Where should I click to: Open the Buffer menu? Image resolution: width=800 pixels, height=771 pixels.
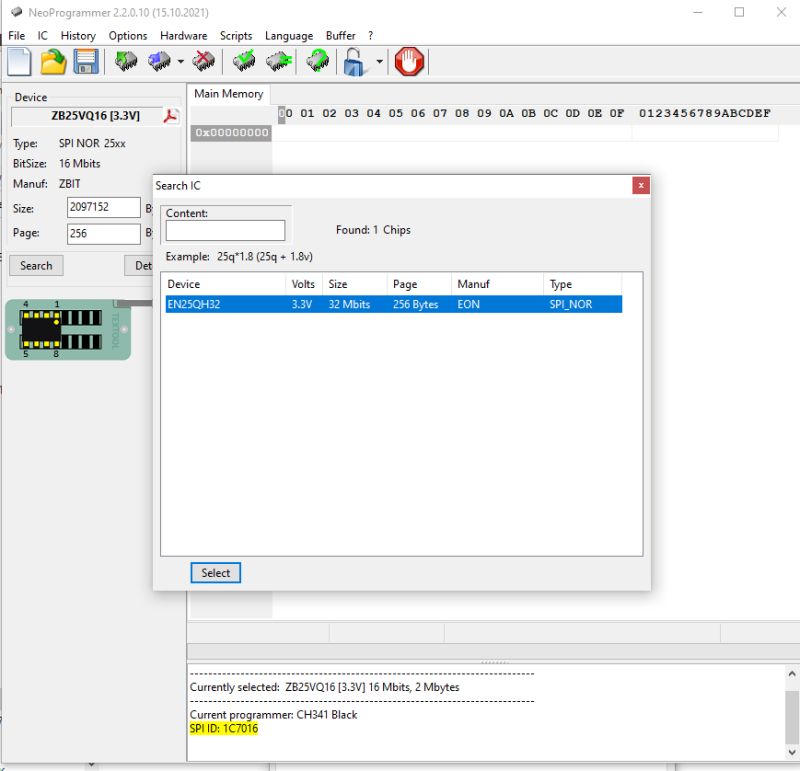[340, 35]
